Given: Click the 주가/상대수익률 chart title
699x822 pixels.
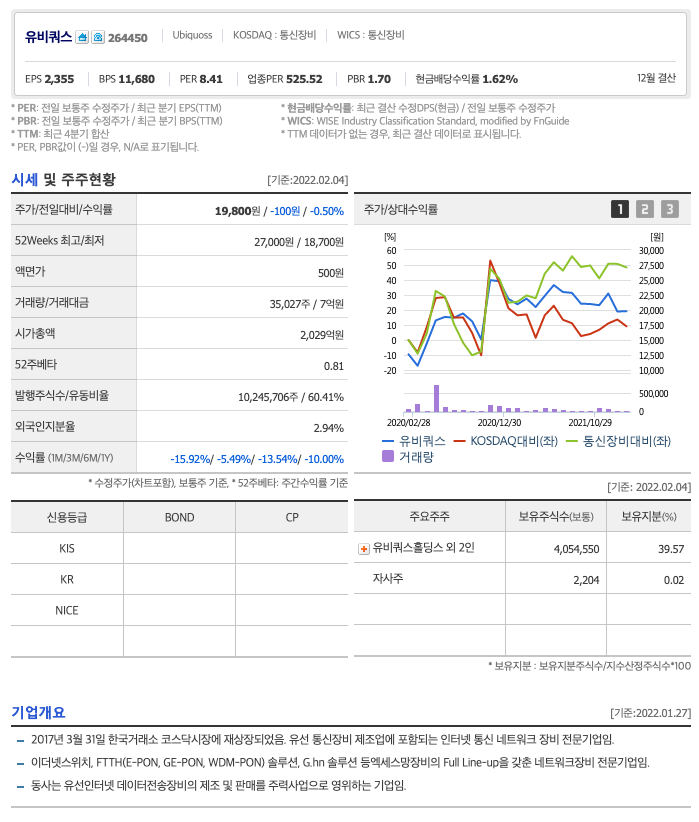Looking at the screenshot, I should (401, 209).
